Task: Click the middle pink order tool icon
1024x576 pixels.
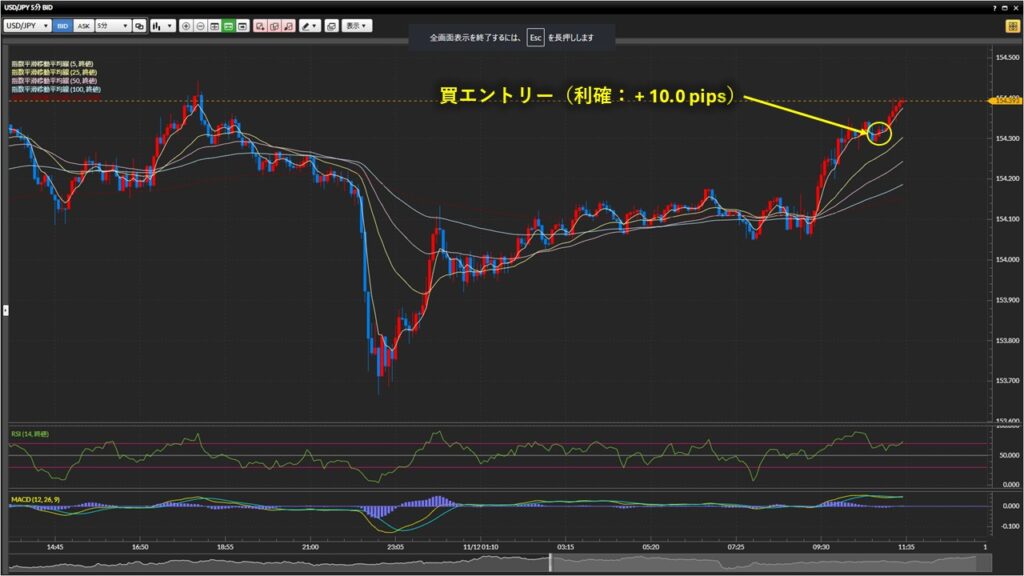Action: point(274,25)
